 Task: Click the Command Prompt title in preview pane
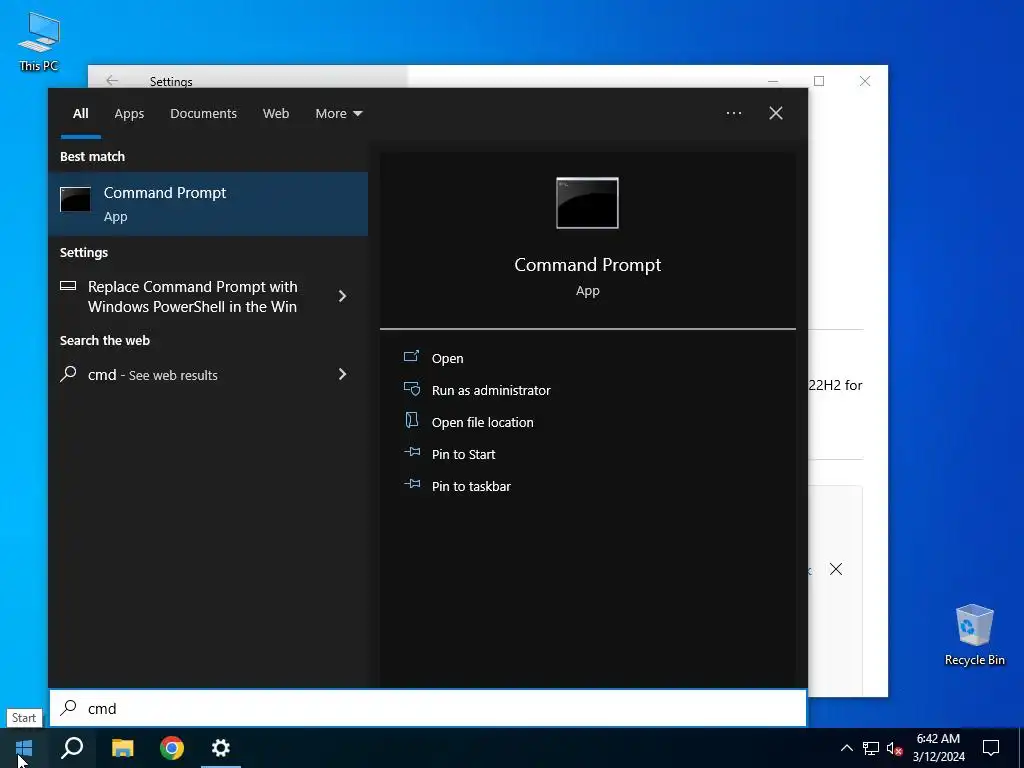click(587, 264)
